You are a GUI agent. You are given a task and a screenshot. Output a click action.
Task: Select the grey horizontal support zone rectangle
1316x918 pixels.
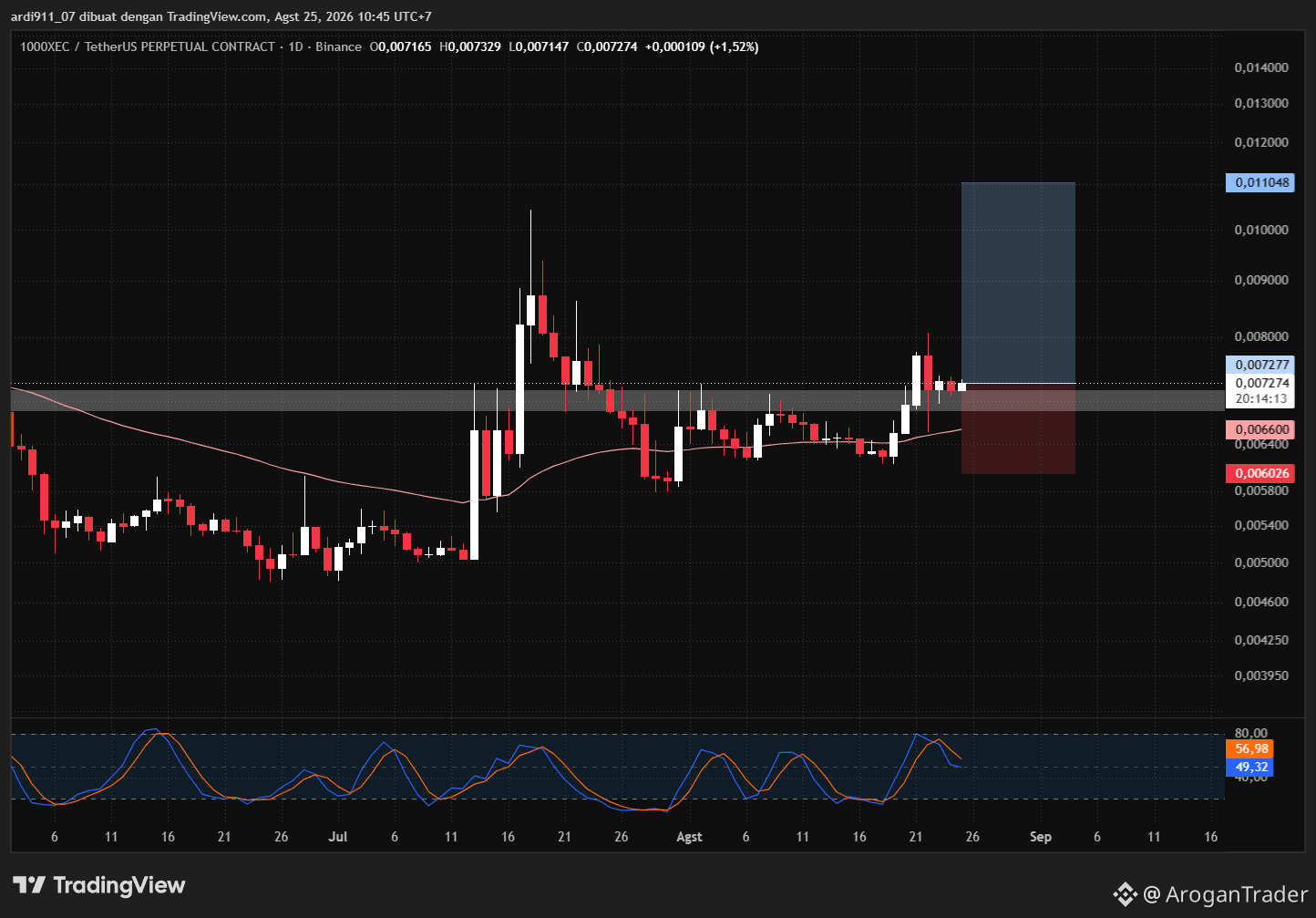tap(617, 400)
